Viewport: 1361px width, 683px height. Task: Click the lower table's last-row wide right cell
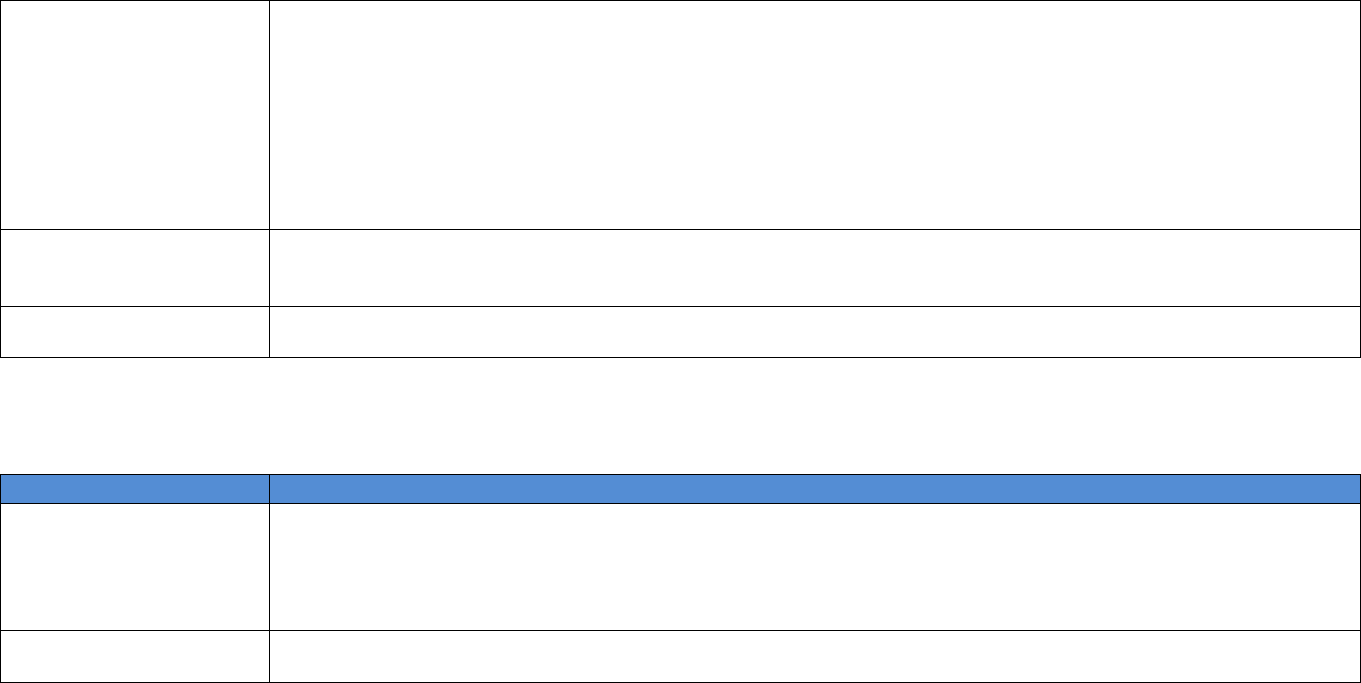[x=814, y=656]
